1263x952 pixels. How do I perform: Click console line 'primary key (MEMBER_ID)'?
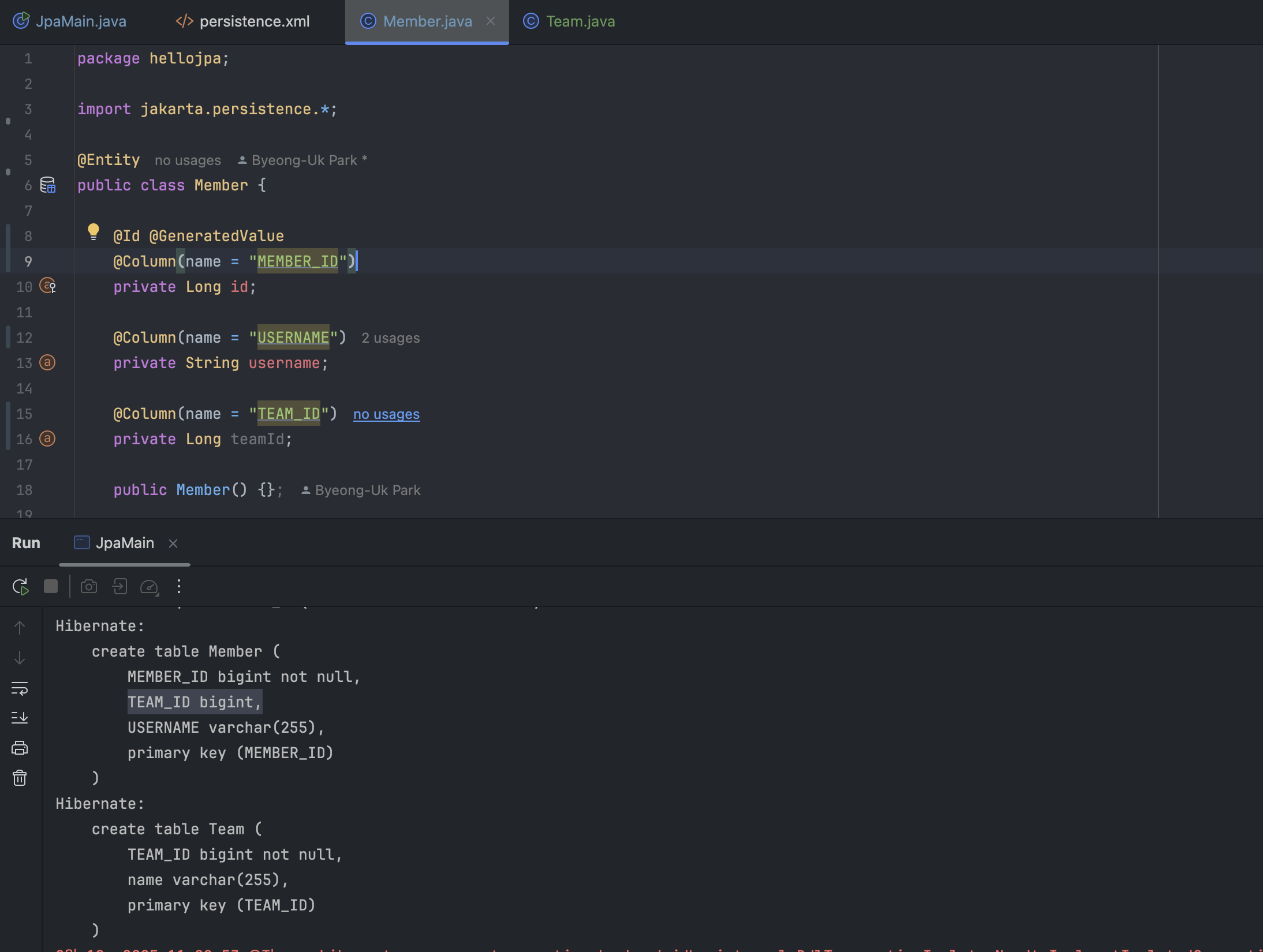point(230,753)
